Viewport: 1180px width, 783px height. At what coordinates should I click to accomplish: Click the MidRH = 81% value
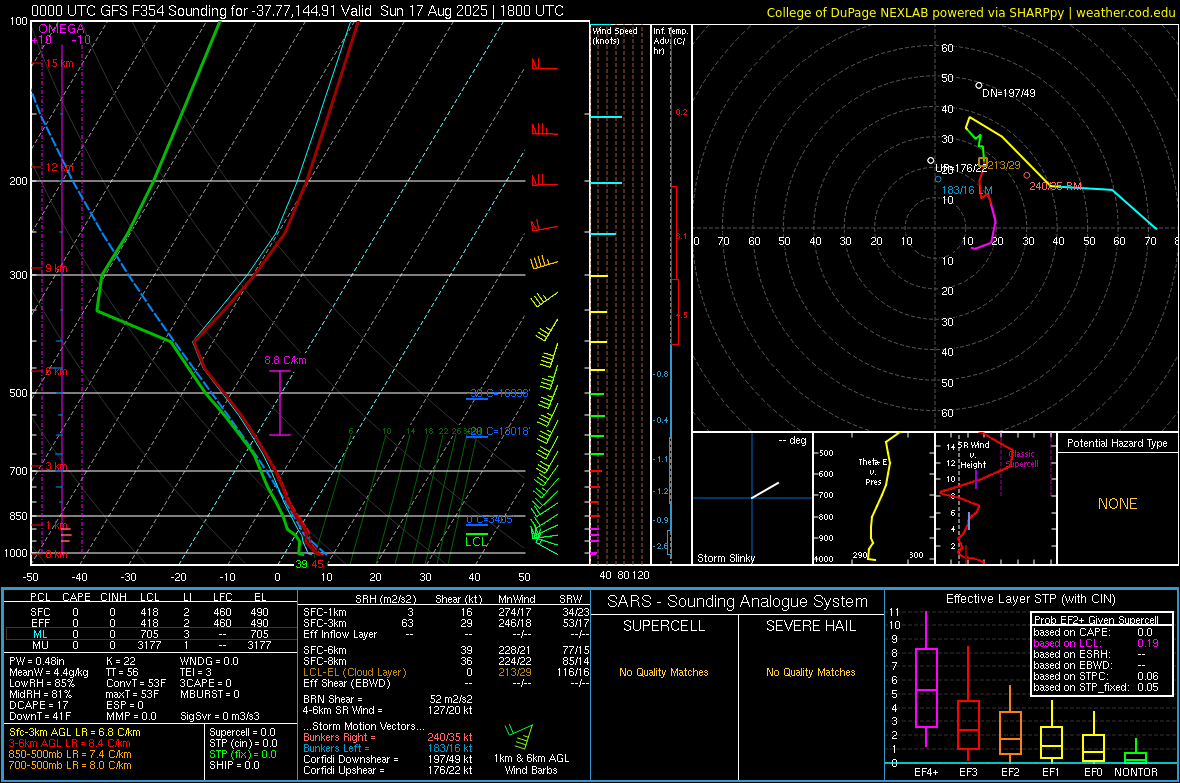coord(41,694)
